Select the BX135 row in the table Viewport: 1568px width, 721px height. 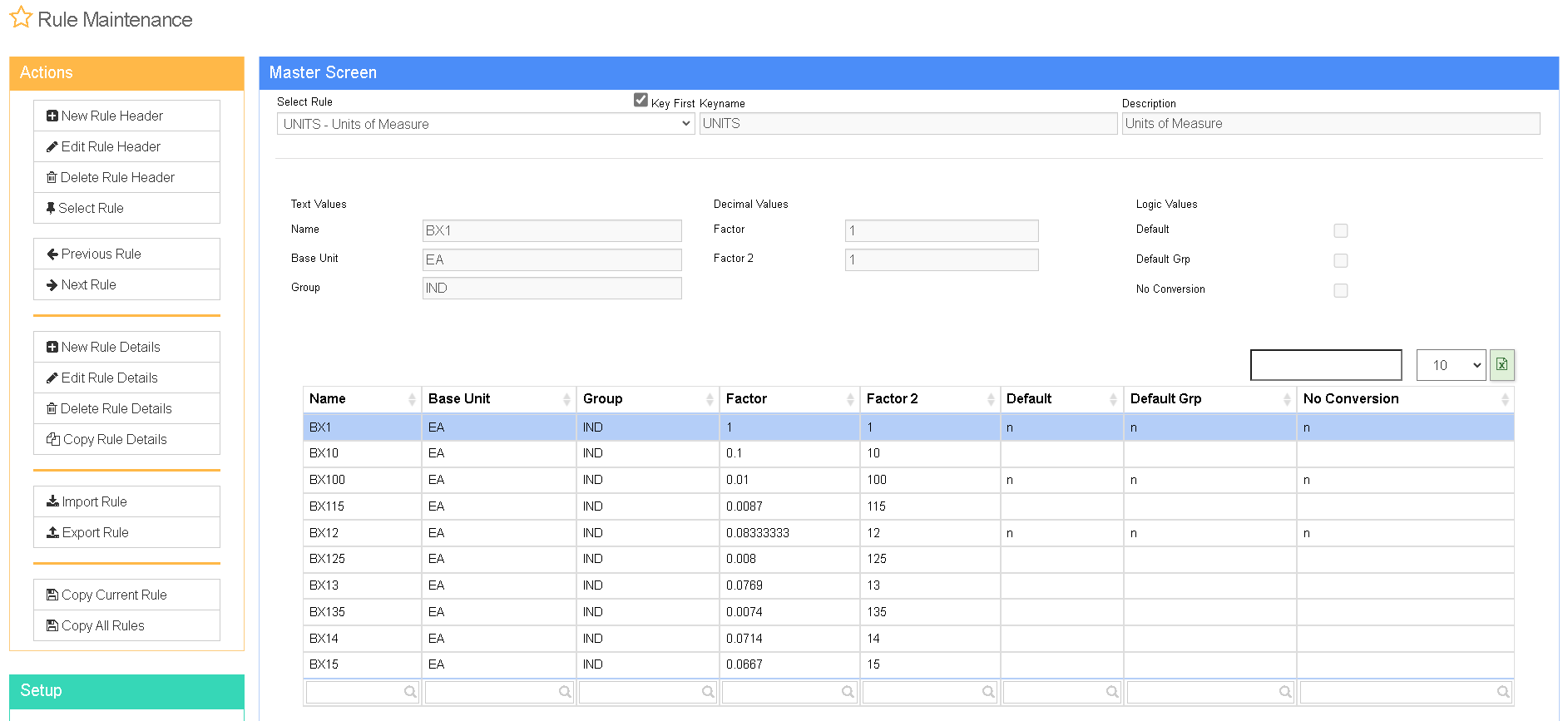[x=908, y=612]
